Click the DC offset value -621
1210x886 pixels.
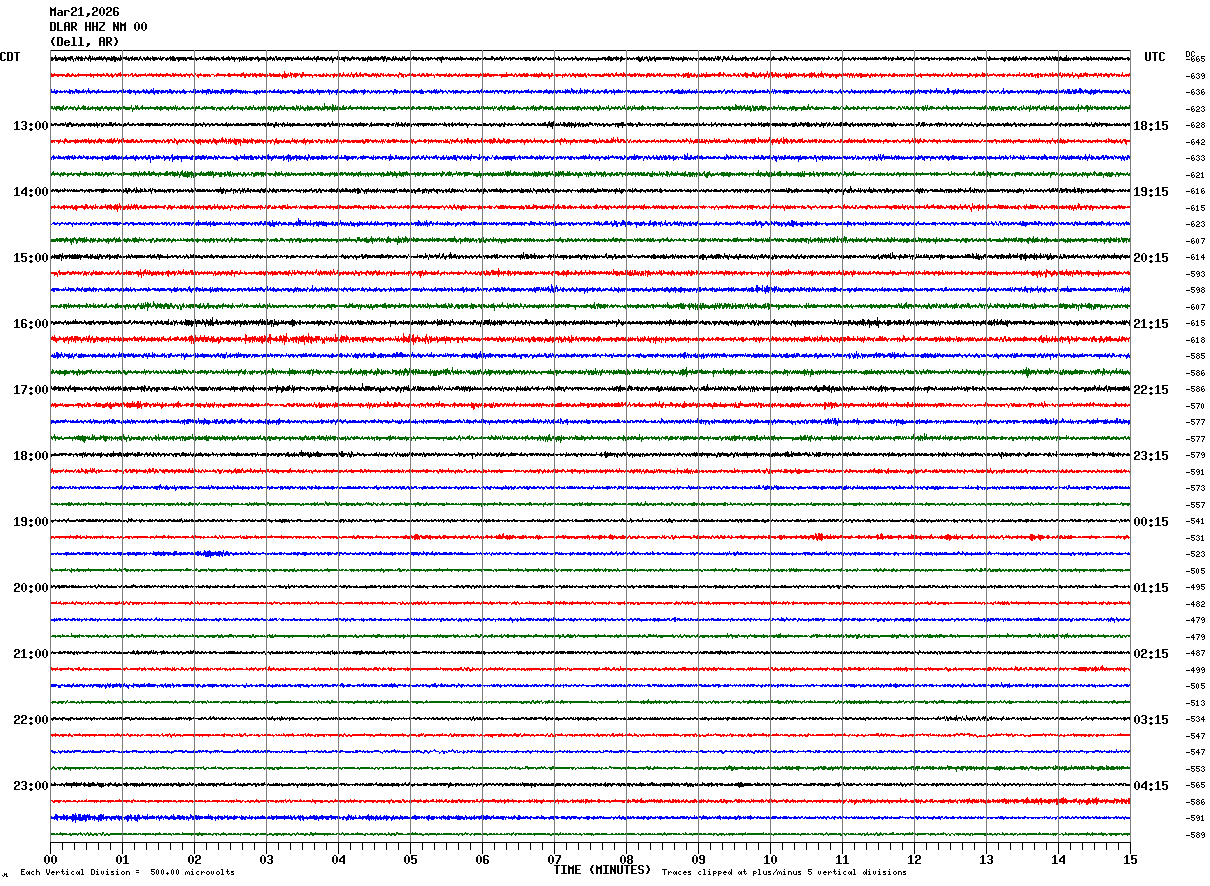(1195, 175)
